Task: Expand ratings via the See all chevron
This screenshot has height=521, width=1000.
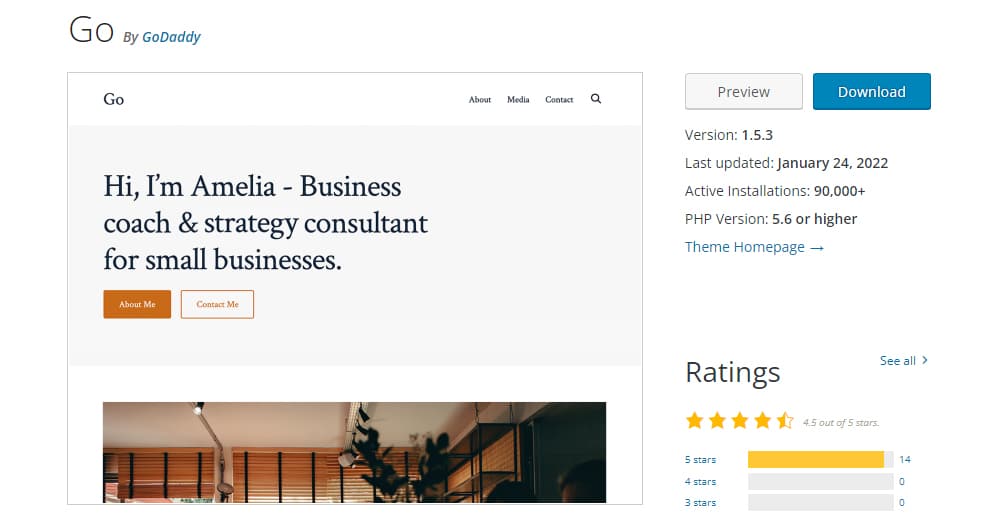Action: point(925,360)
